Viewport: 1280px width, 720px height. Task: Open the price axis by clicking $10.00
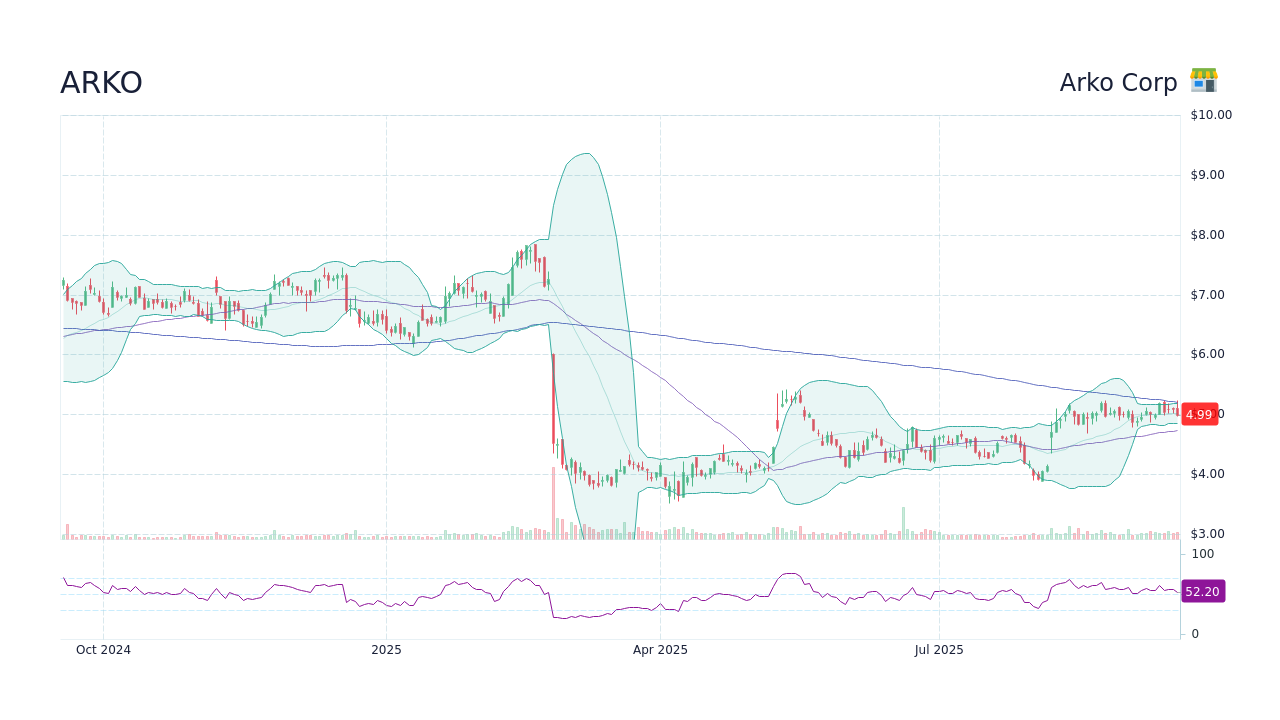(1209, 114)
